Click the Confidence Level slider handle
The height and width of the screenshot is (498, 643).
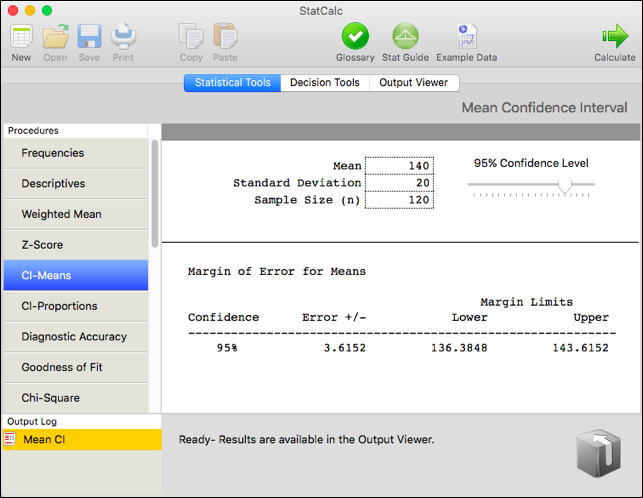coord(565,186)
